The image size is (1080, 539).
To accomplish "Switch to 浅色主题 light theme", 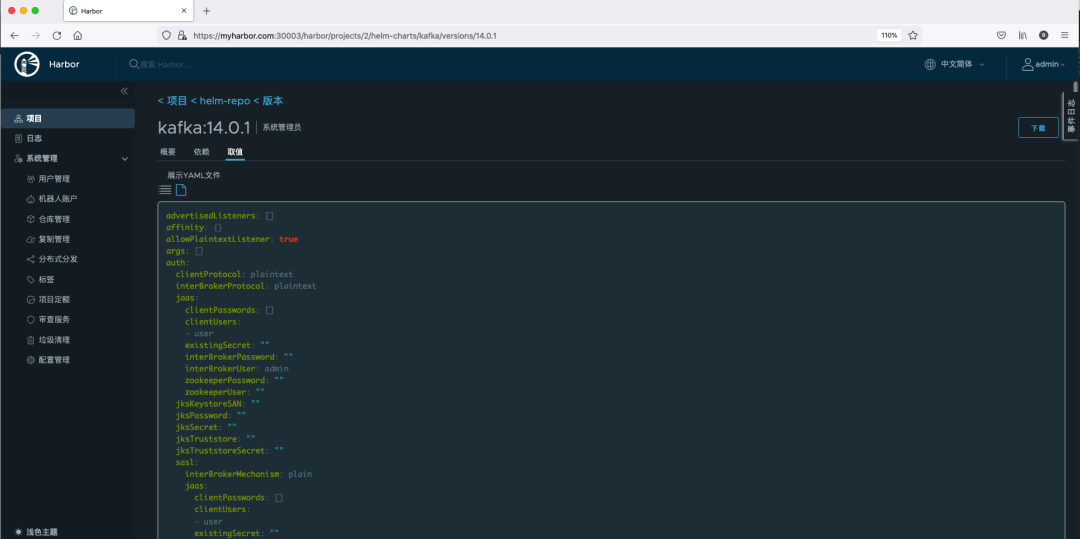I will click(x=36, y=532).
